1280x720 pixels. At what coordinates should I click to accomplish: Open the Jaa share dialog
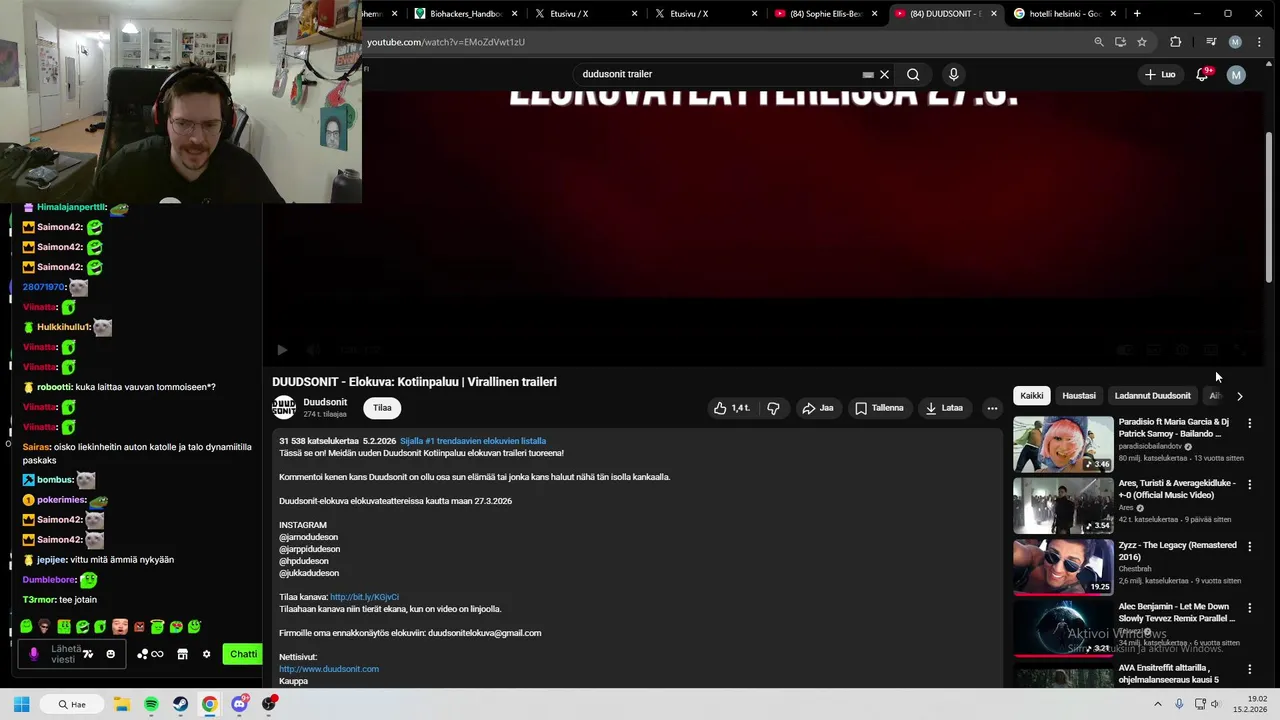click(817, 408)
